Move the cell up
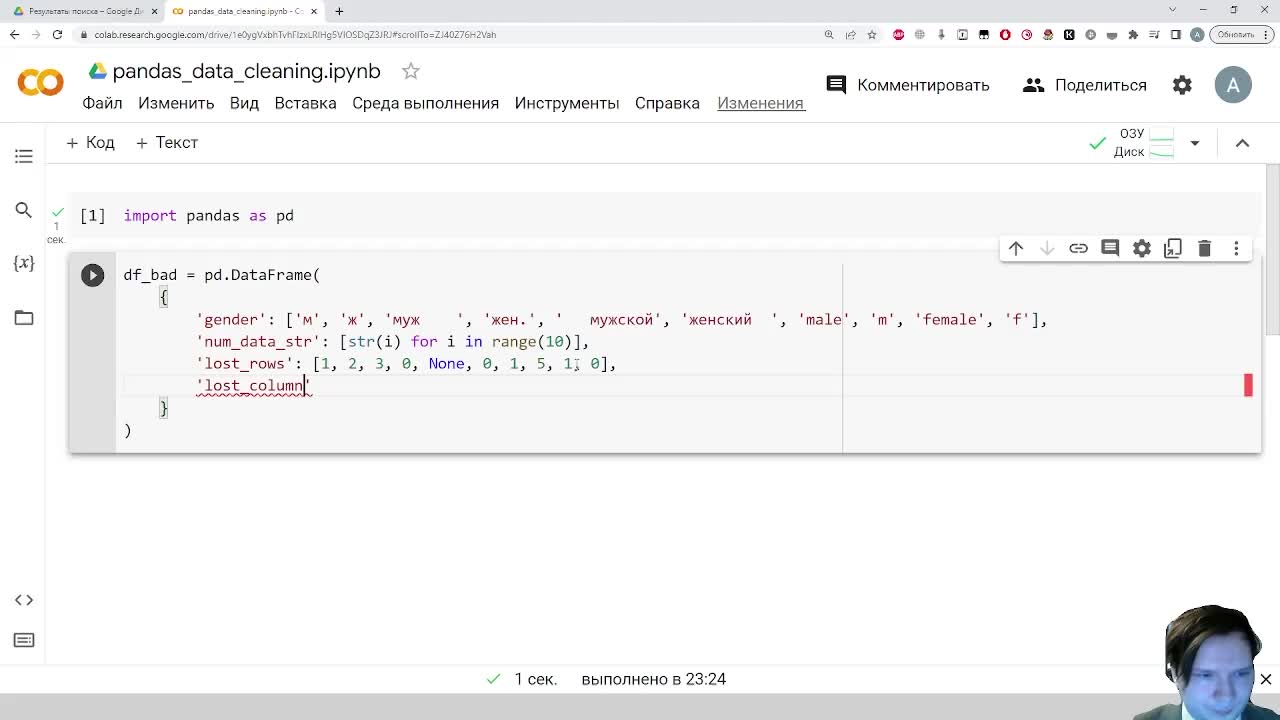Image resolution: width=1280 pixels, height=720 pixels. click(1016, 248)
